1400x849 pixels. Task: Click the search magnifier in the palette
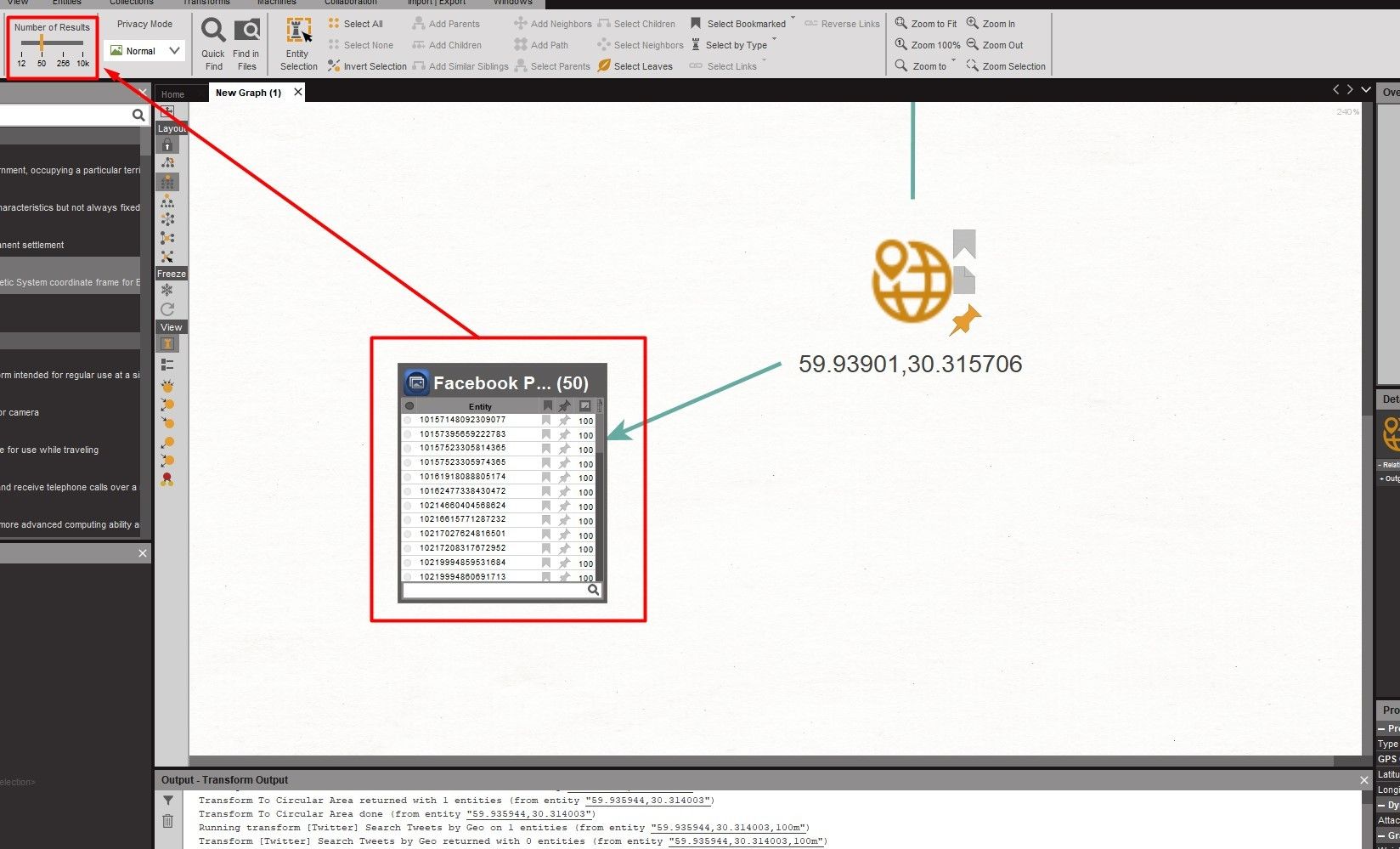(x=138, y=115)
